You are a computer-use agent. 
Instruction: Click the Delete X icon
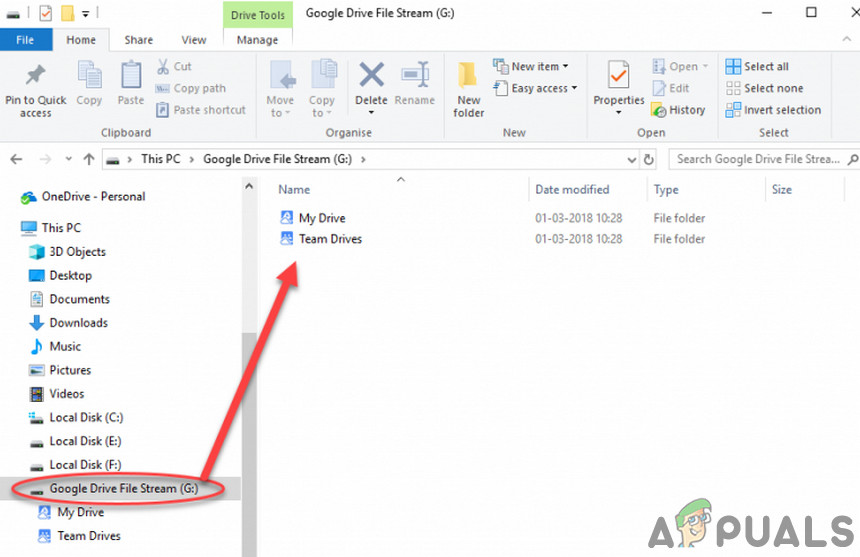pos(371,75)
